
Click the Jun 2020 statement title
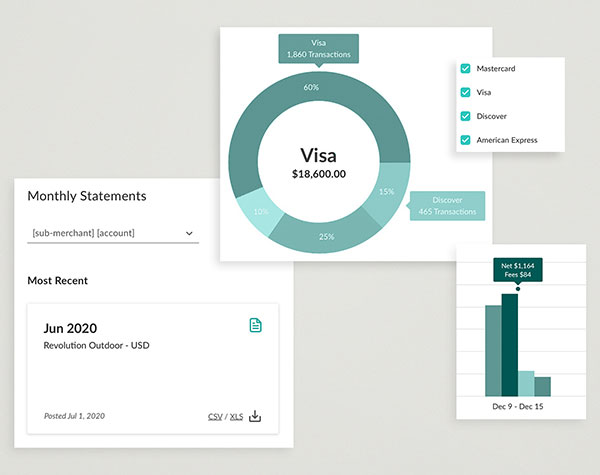(70, 328)
